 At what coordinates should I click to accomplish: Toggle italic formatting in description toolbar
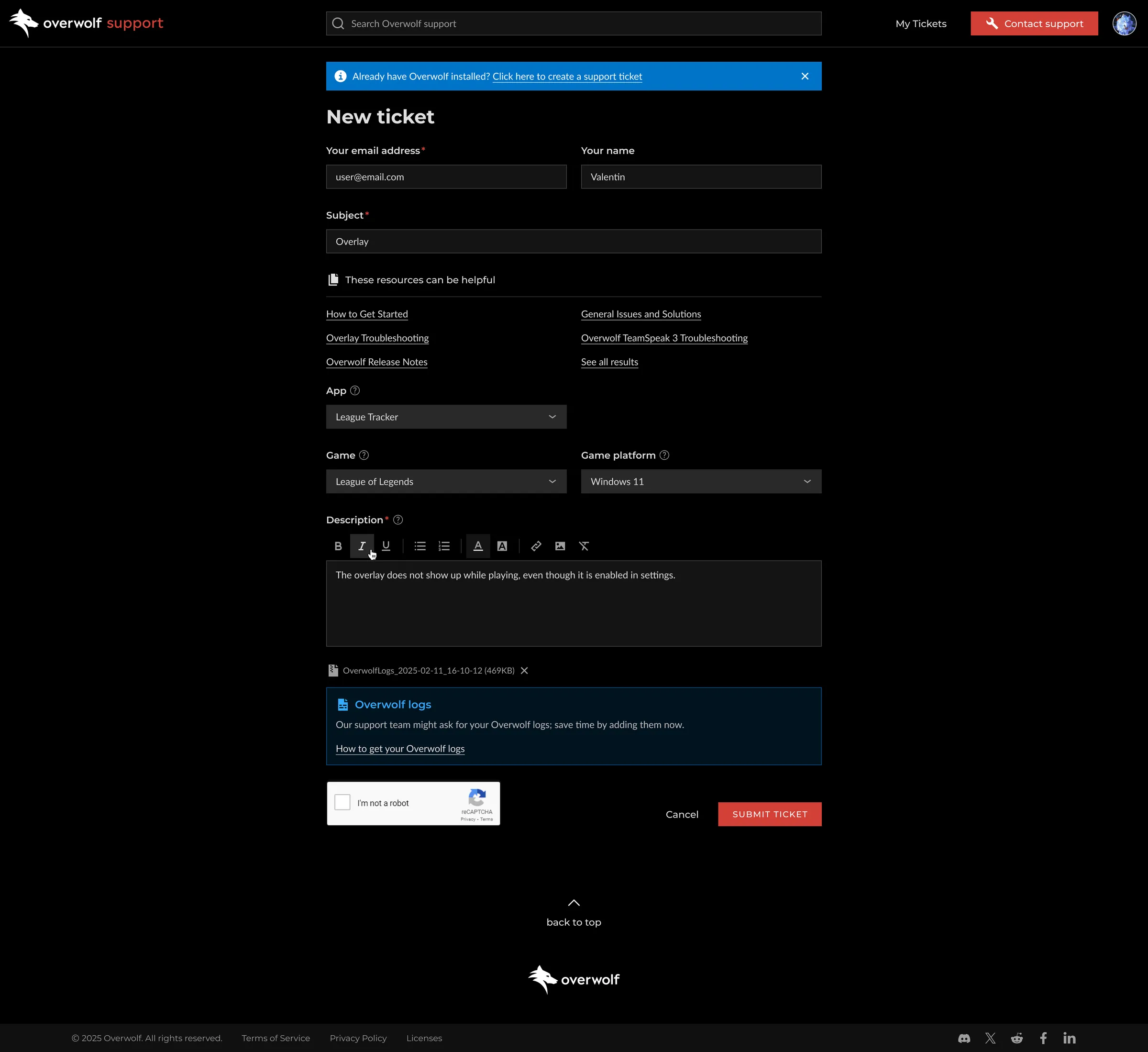click(x=362, y=546)
